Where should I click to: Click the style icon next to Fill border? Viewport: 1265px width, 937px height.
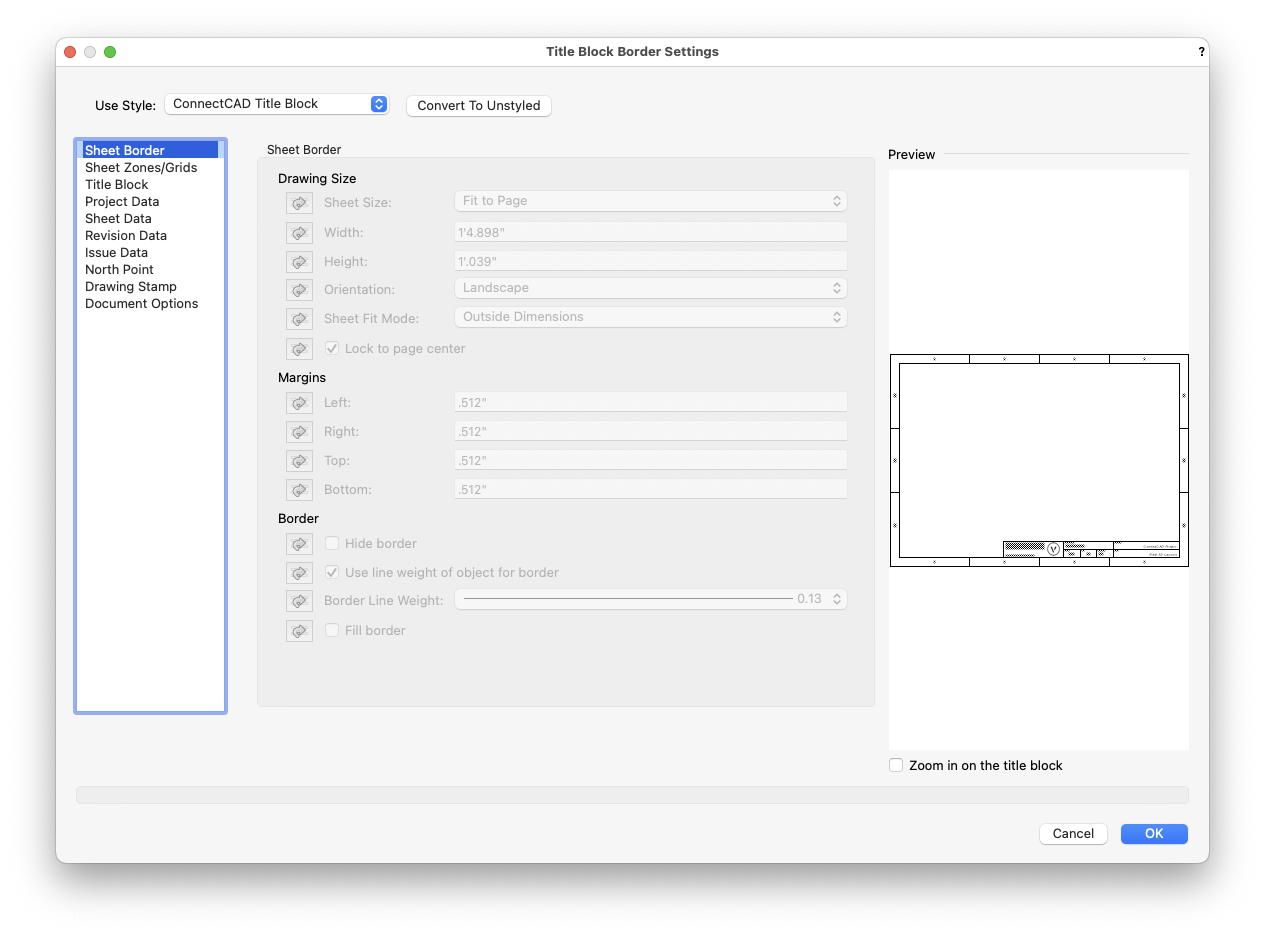tap(299, 630)
